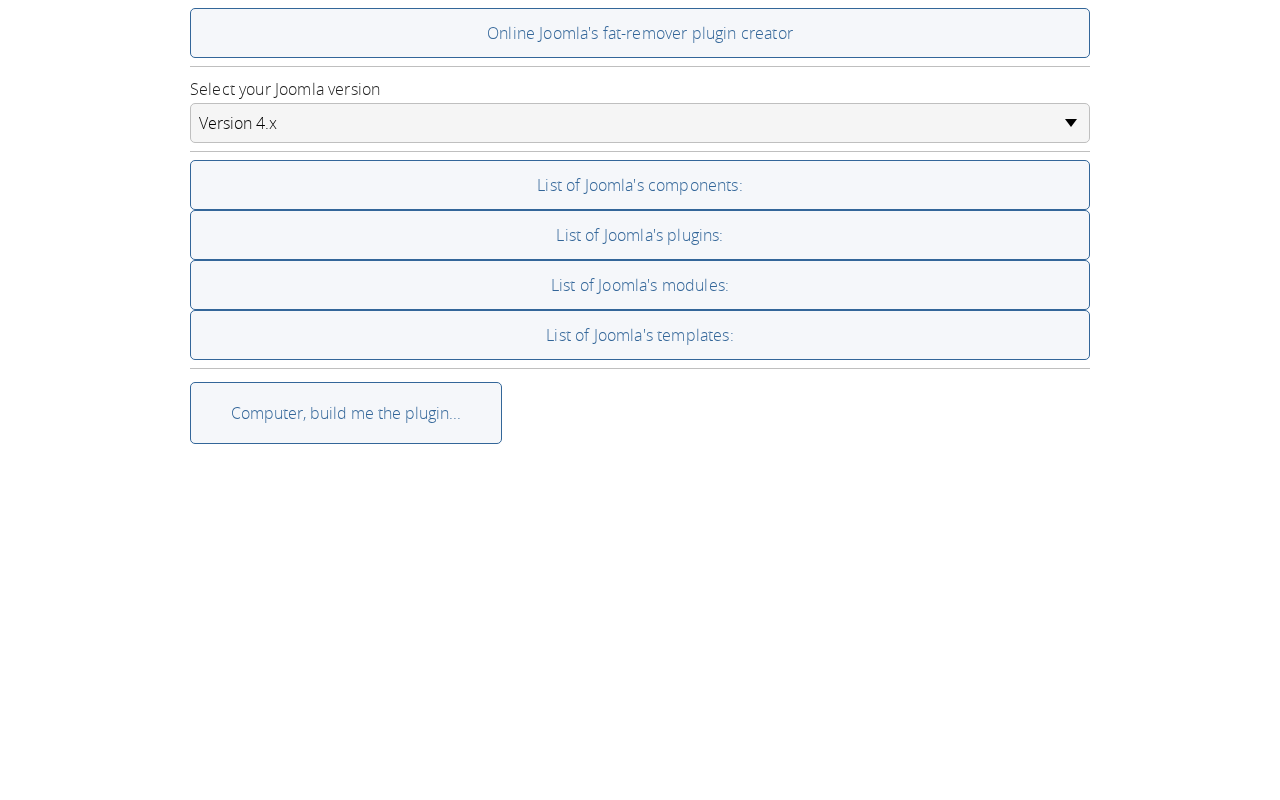Image resolution: width=1280 pixels, height=800 pixels.
Task: Show Joomla's templates section
Action: click(x=639, y=335)
